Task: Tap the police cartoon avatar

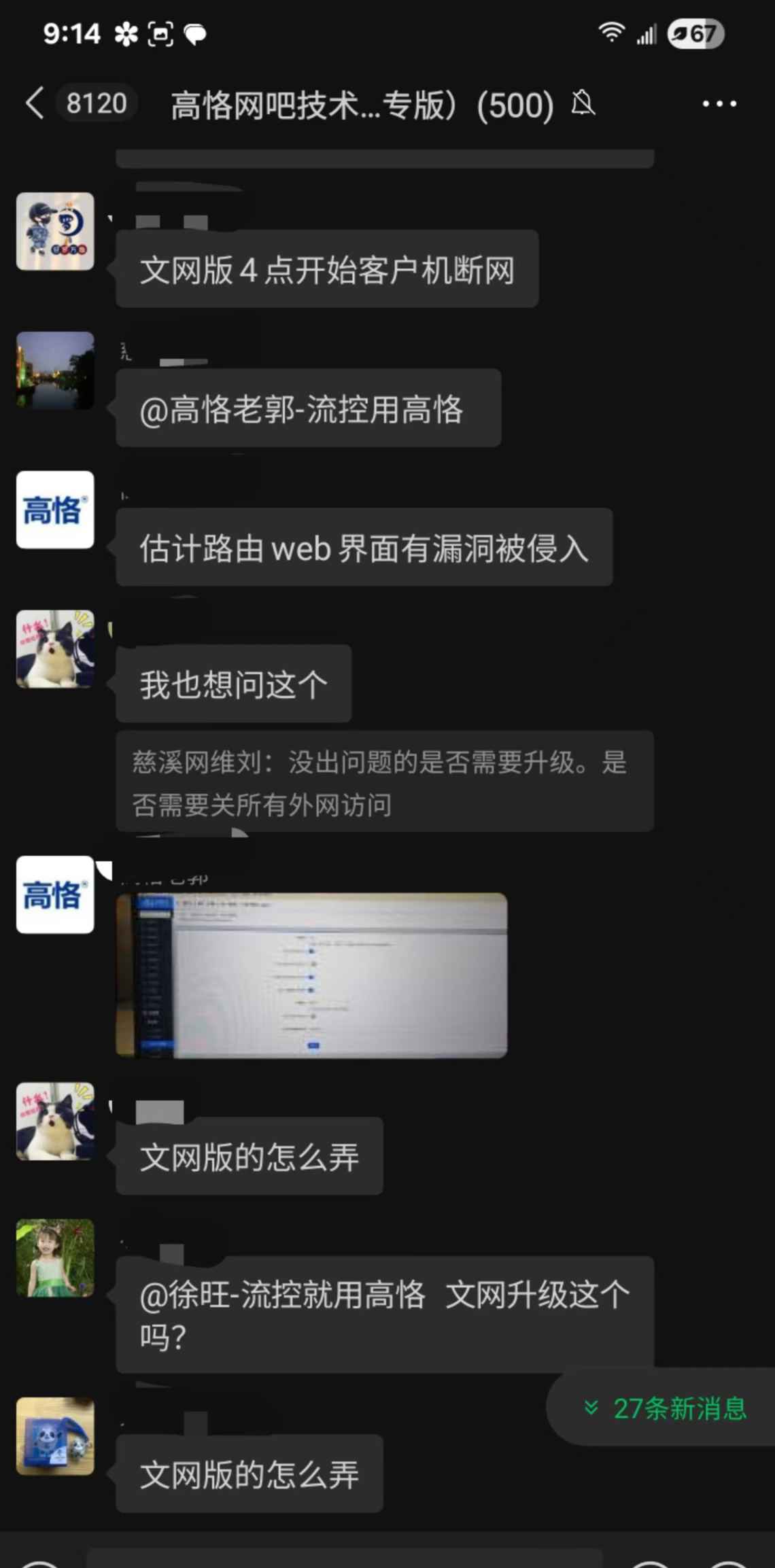Action: [55, 231]
